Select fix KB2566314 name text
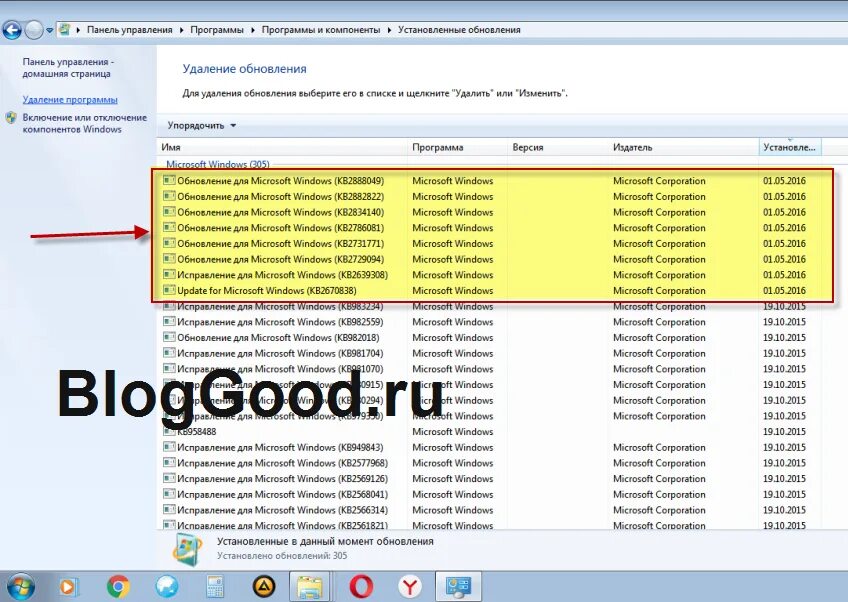 coord(282,510)
